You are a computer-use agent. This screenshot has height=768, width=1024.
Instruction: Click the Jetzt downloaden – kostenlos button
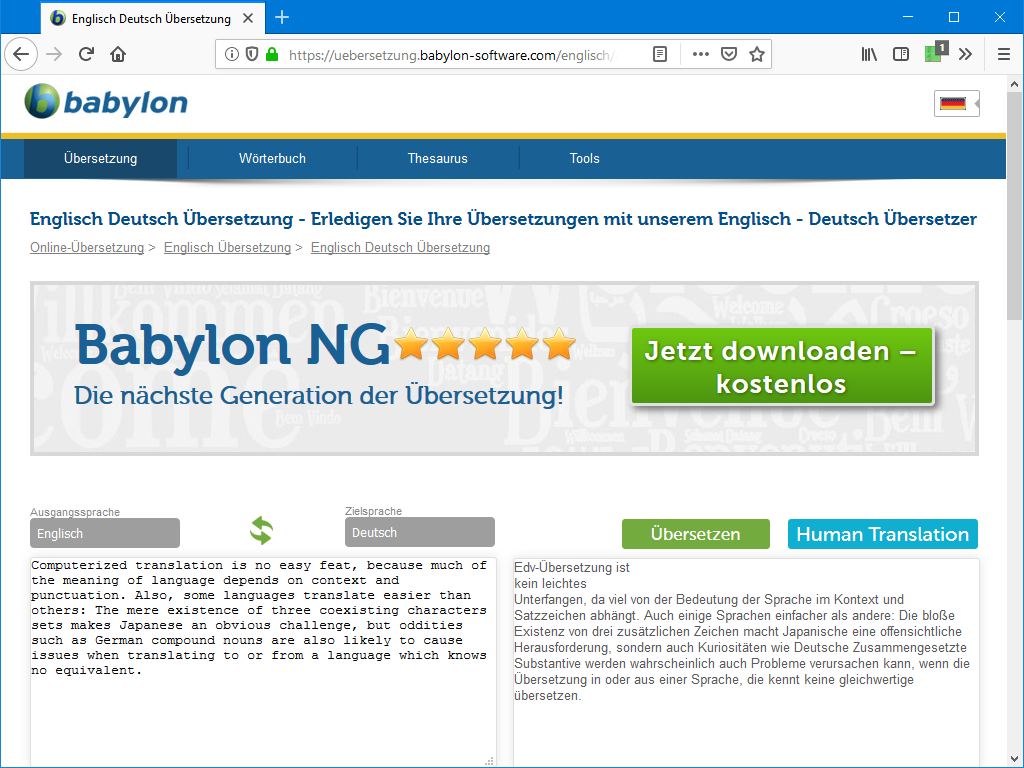pos(782,366)
